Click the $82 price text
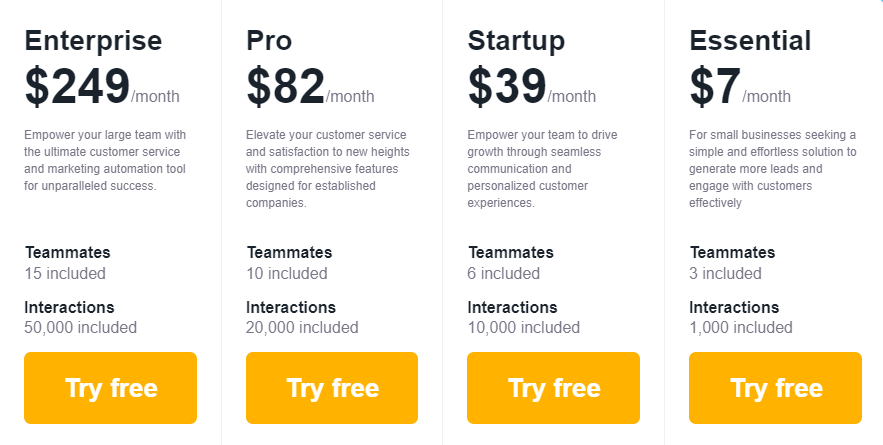 (x=286, y=87)
